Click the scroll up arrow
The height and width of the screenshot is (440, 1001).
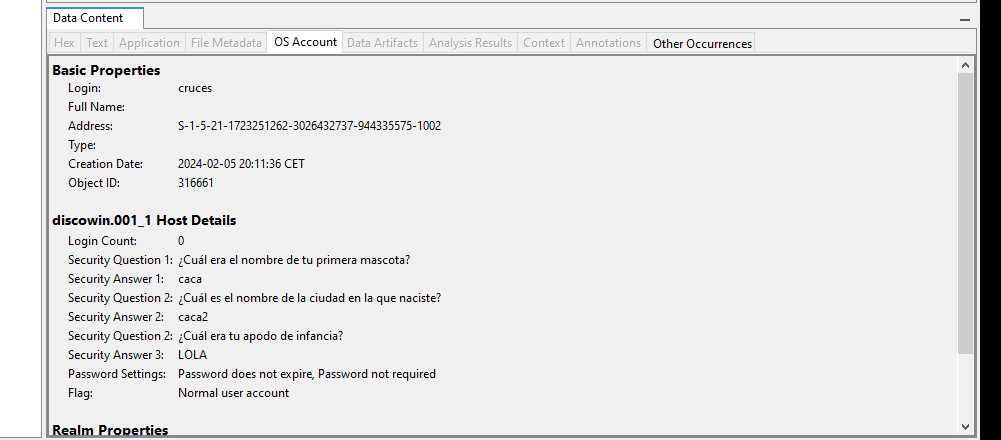pyautogui.click(x=965, y=64)
